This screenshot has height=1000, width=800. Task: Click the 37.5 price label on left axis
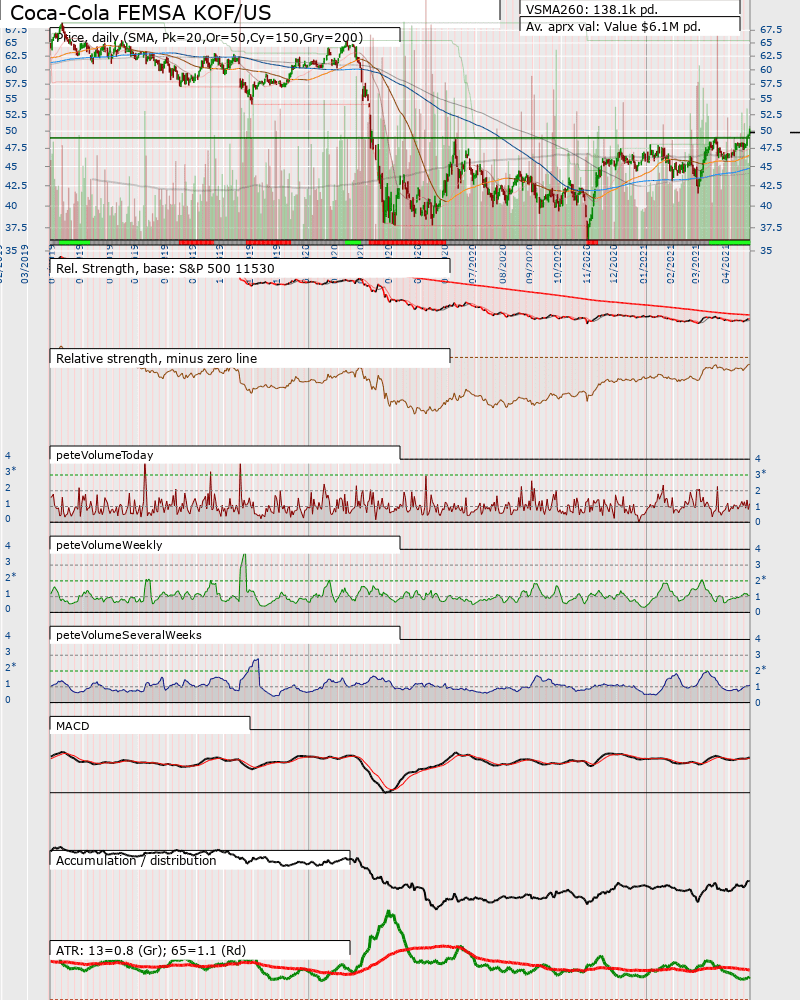[x=16, y=227]
